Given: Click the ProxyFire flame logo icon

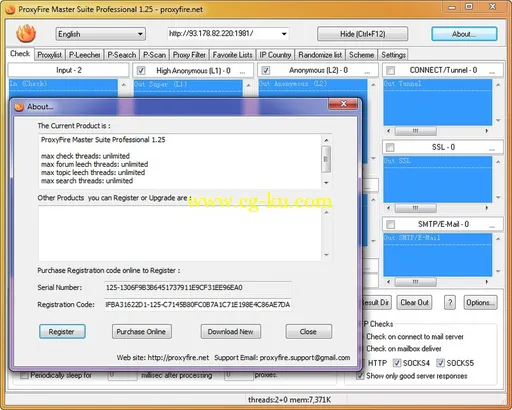Looking at the screenshot, I should coord(26,34).
